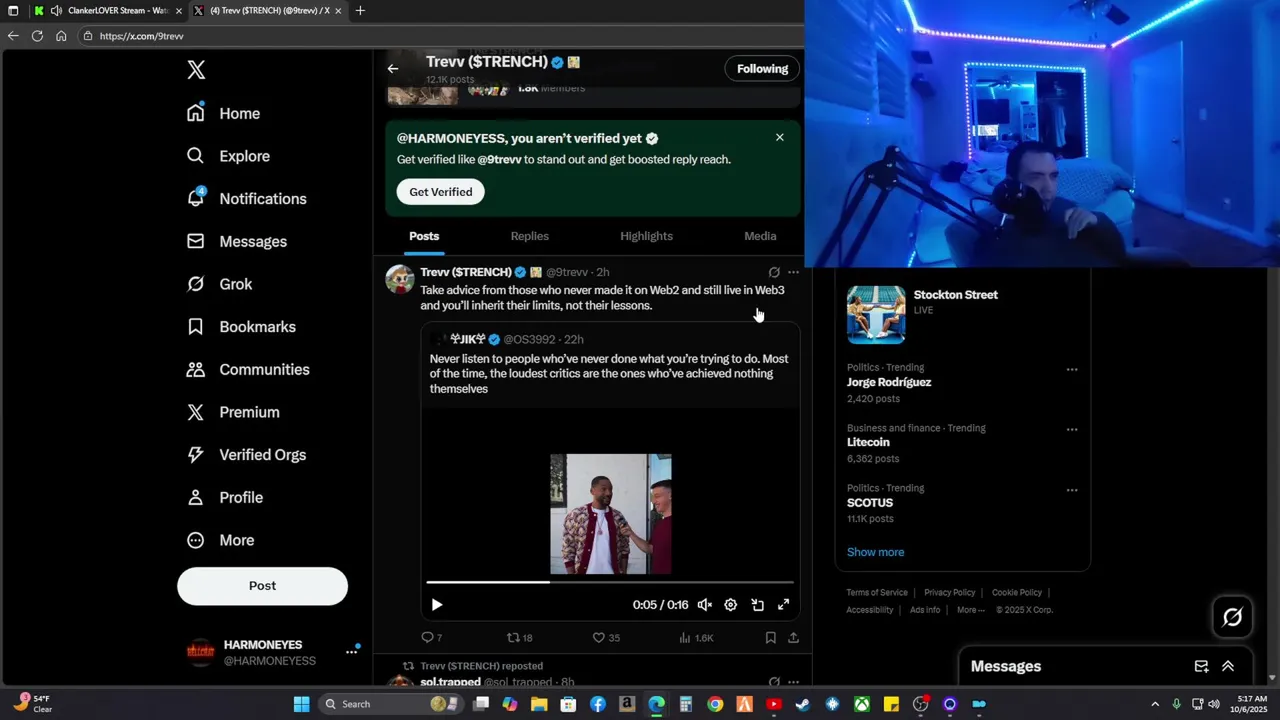1280x720 pixels.
Task: Switch to the Replies tab
Action: (x=529, y=236)
